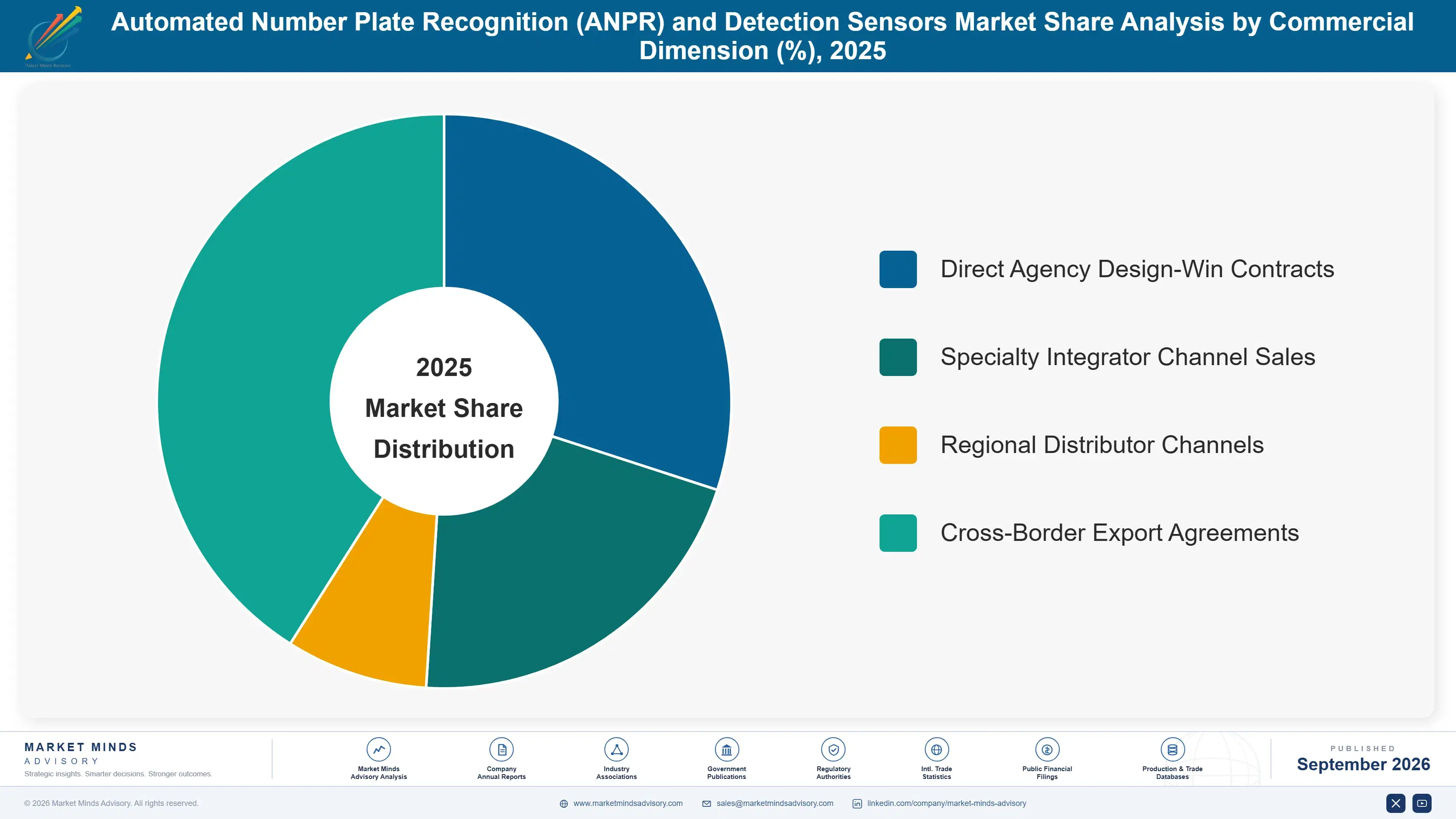
Task: Click the 'Strategic insights. Smarter decisions.' tagline
Action: tap(118, 774)
